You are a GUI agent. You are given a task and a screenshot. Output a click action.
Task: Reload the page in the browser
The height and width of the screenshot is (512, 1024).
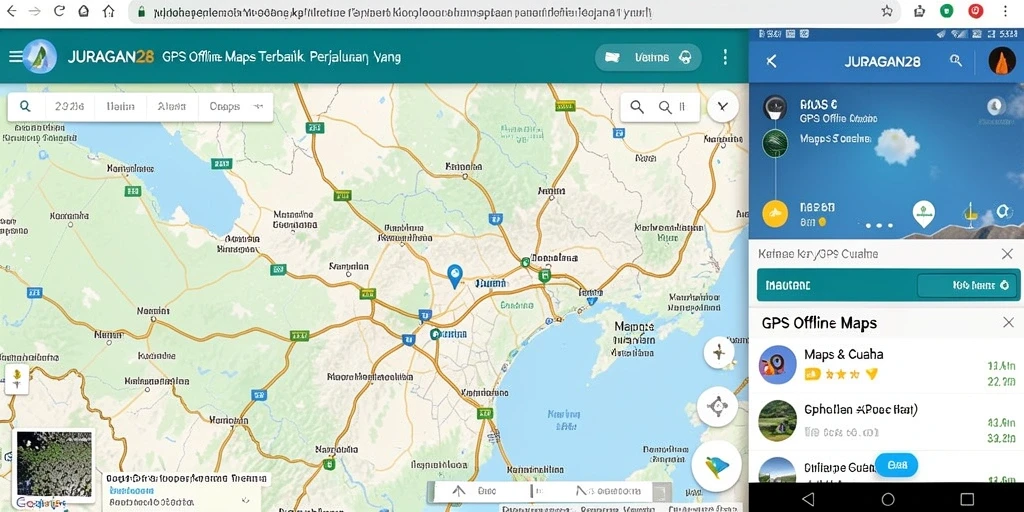tap(59, 11)
